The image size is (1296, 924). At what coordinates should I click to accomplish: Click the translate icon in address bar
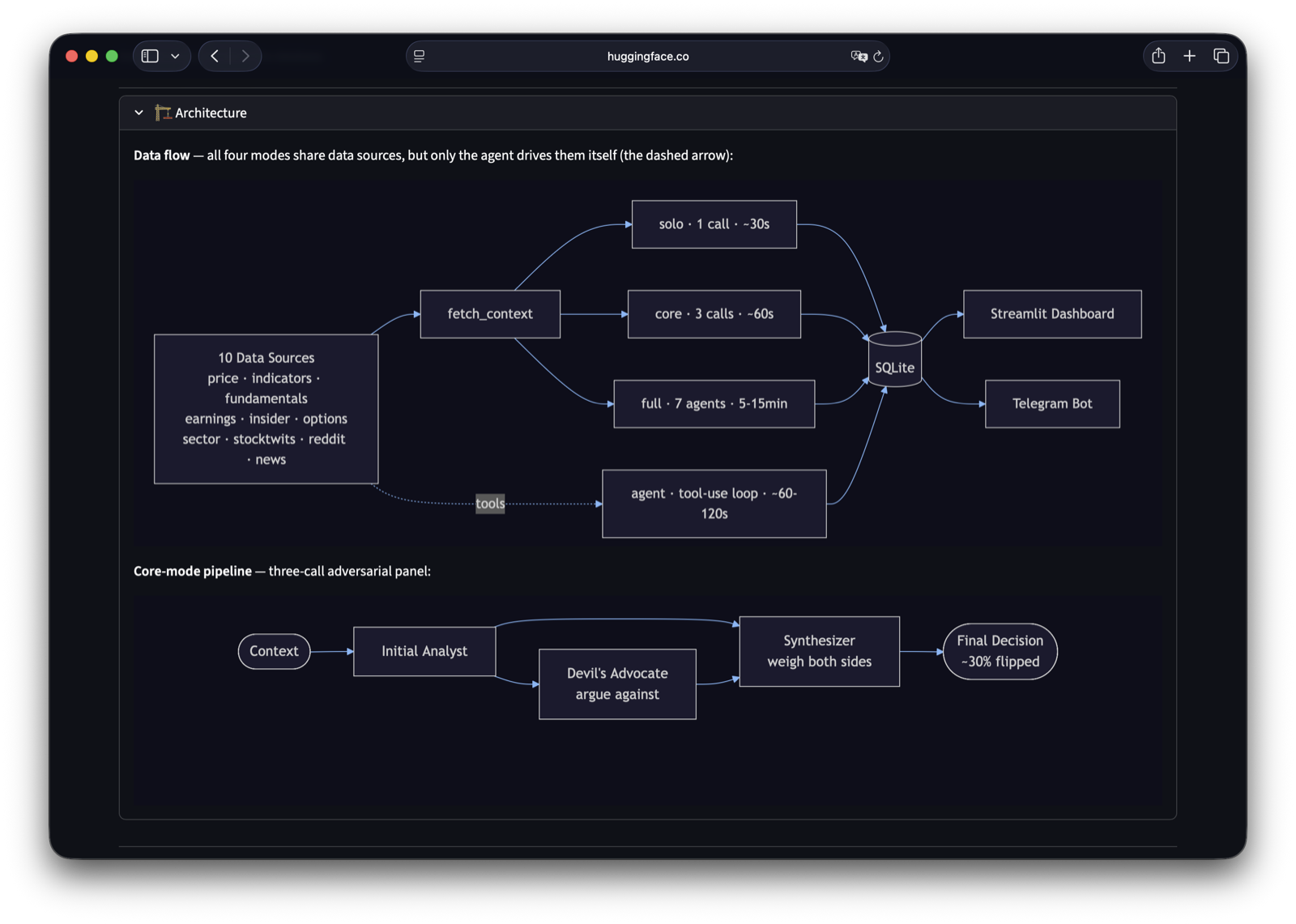[858, 56]
